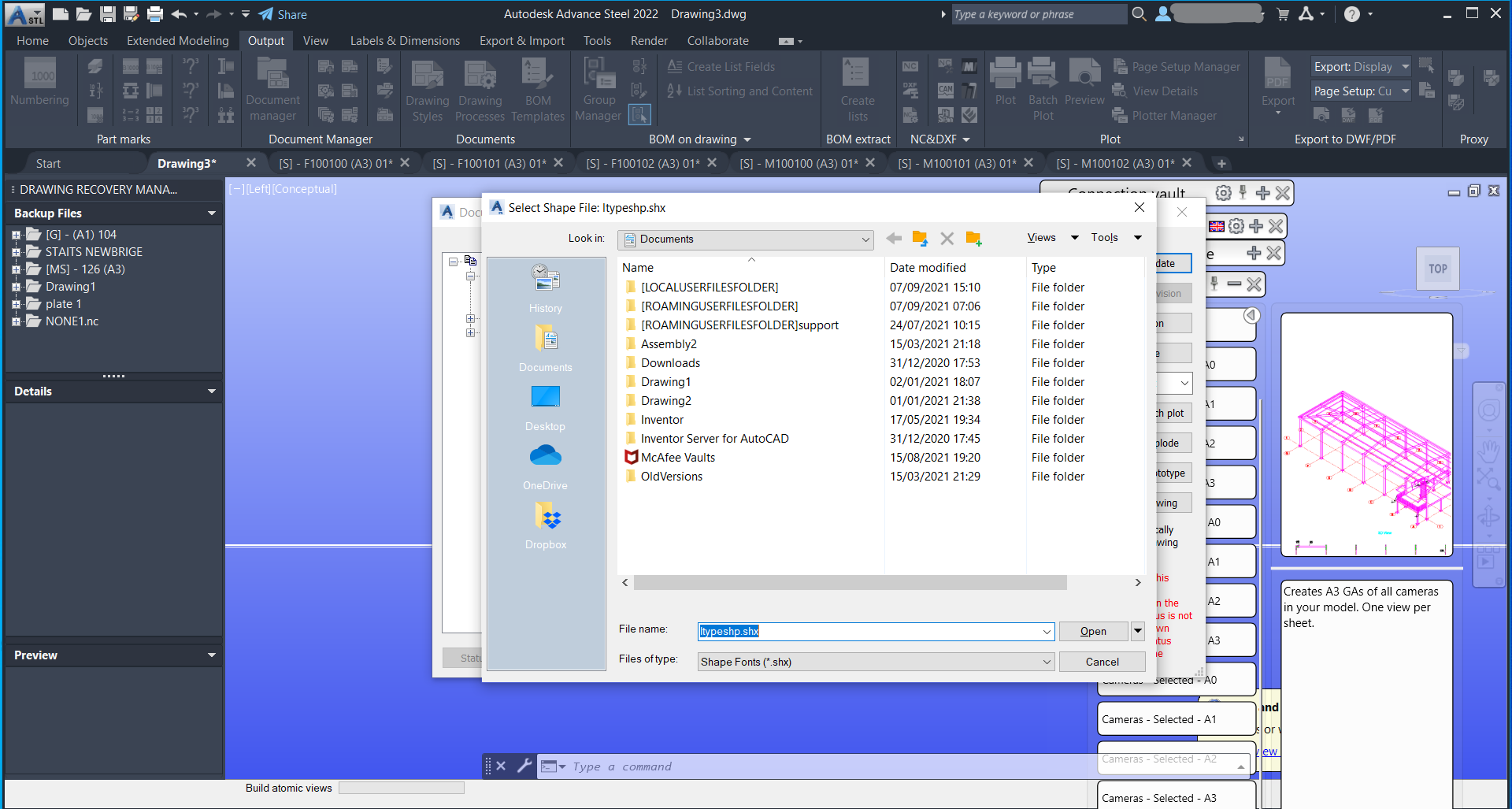Open Drawing Styles in the ribbon
Viewport: 1512px width, 809px height.
pyautogui.click(x=428, y=90)
